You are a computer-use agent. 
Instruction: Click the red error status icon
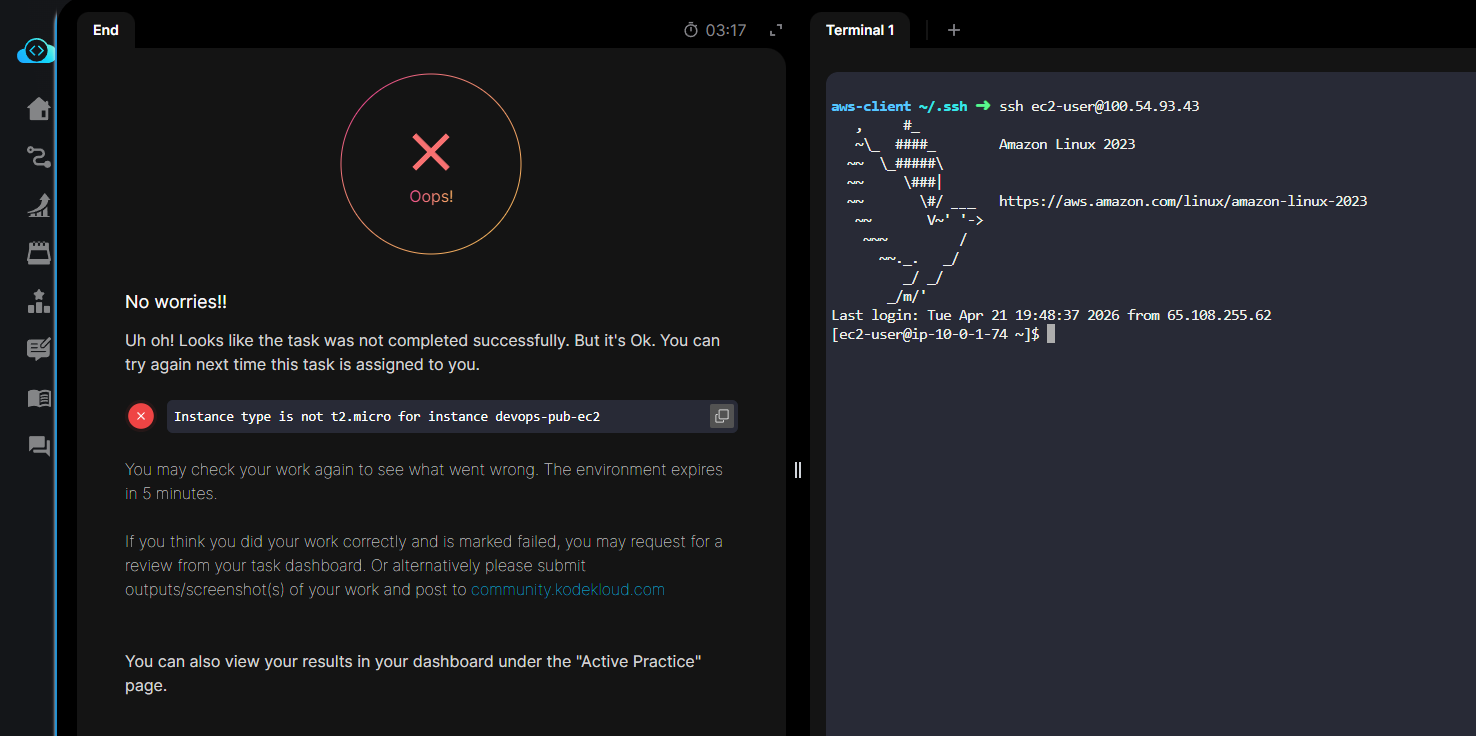(x=141, y=416)
